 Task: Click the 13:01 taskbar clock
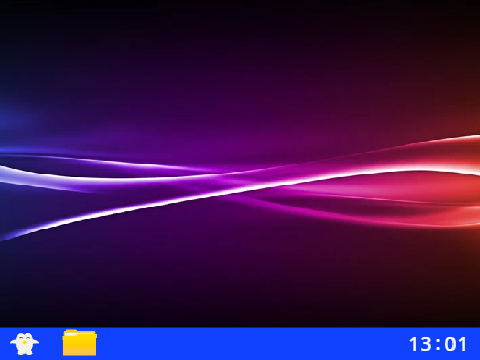pos(438,344)
